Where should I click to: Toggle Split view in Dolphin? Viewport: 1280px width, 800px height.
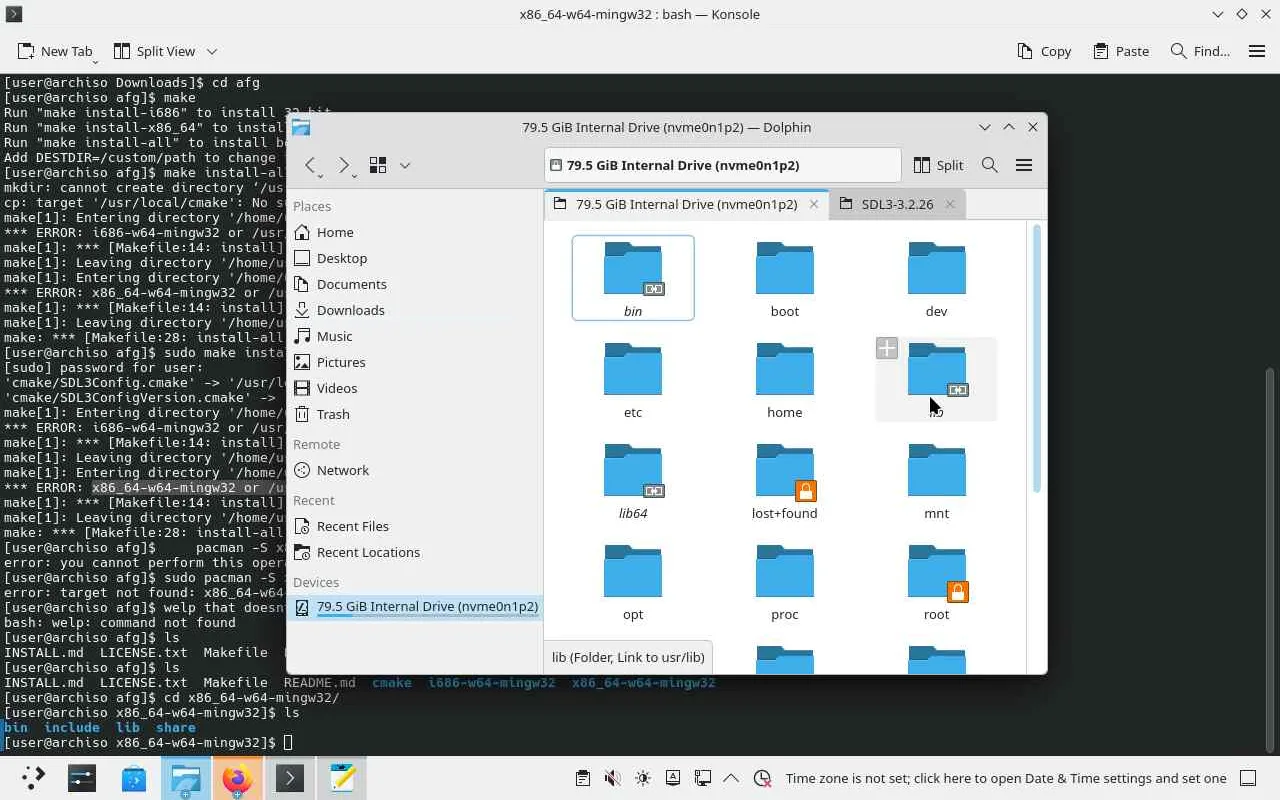point(938,165)
